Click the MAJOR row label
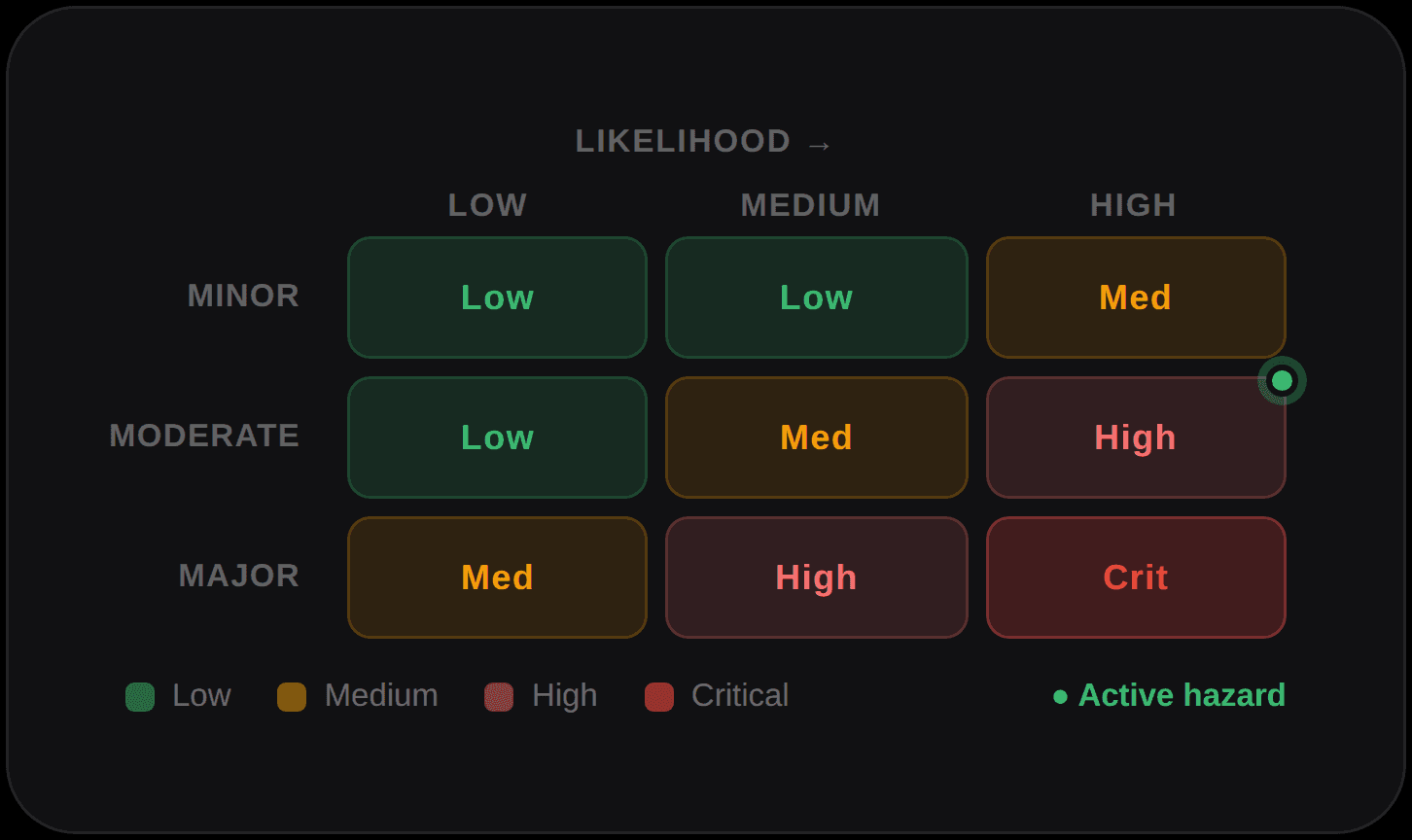1412x840 pixels. [239, 576]
